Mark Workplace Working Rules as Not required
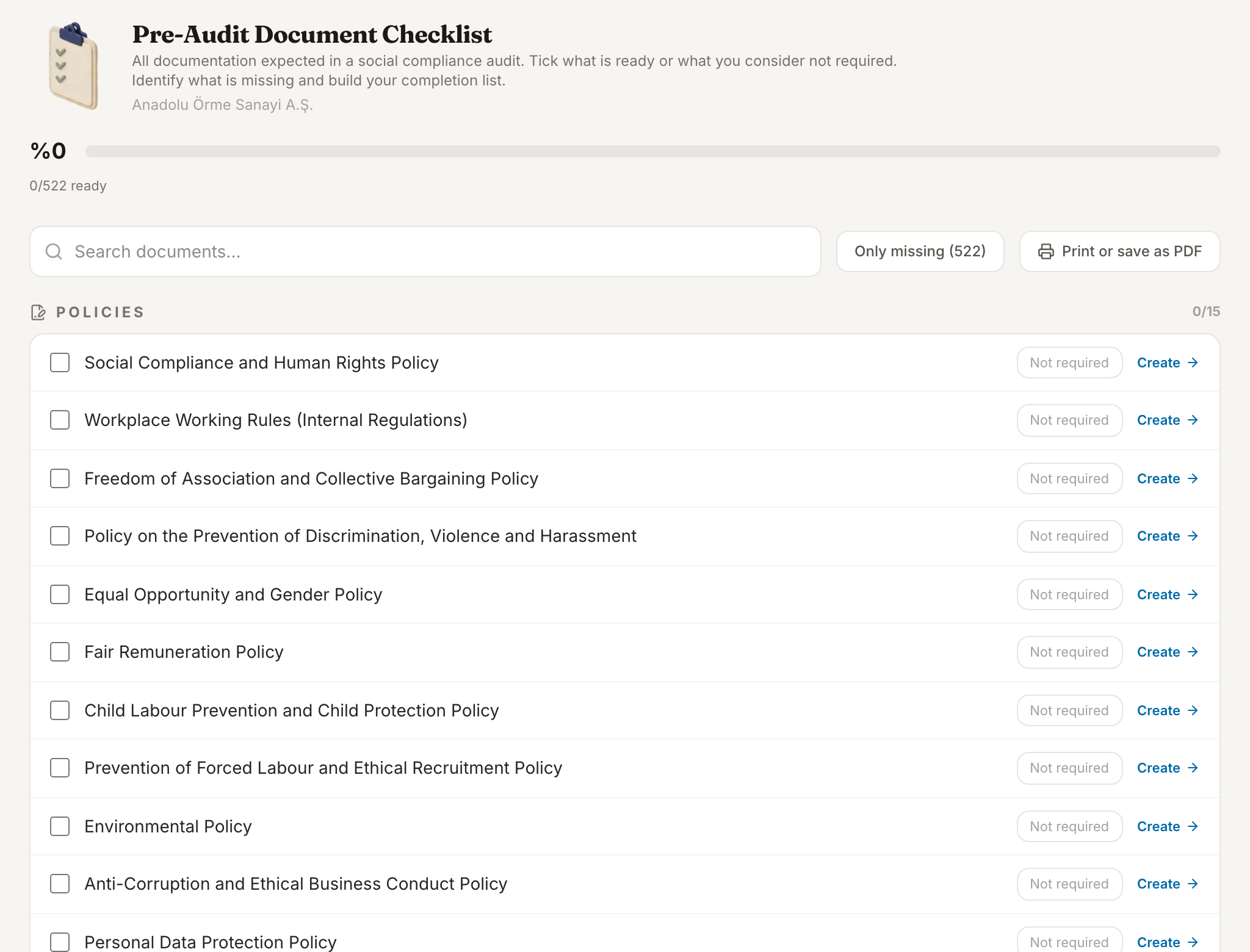 pyautogui.click(x=1069, y=420)
